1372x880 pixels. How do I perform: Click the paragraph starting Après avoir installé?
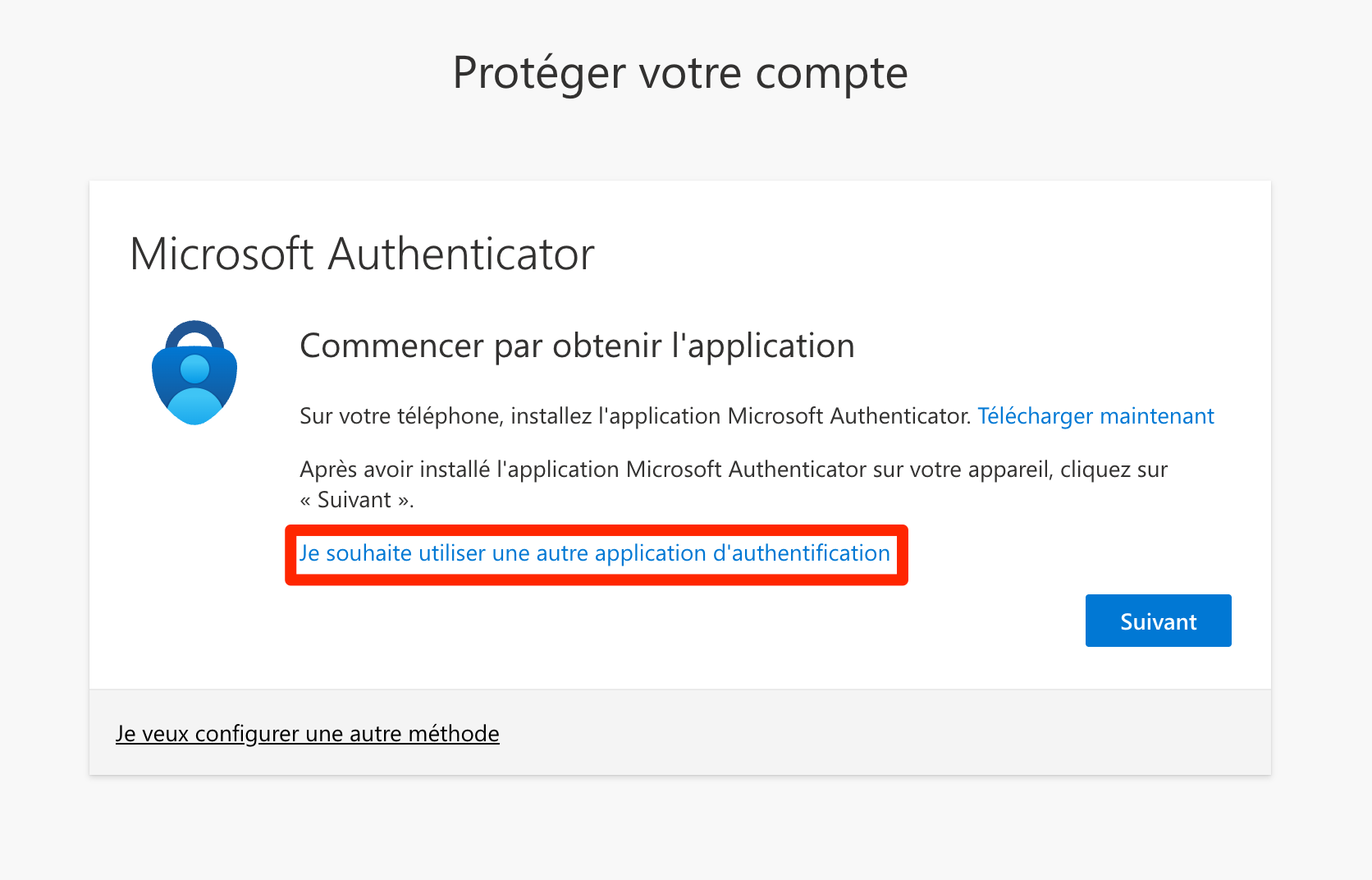tap(733, 470)
